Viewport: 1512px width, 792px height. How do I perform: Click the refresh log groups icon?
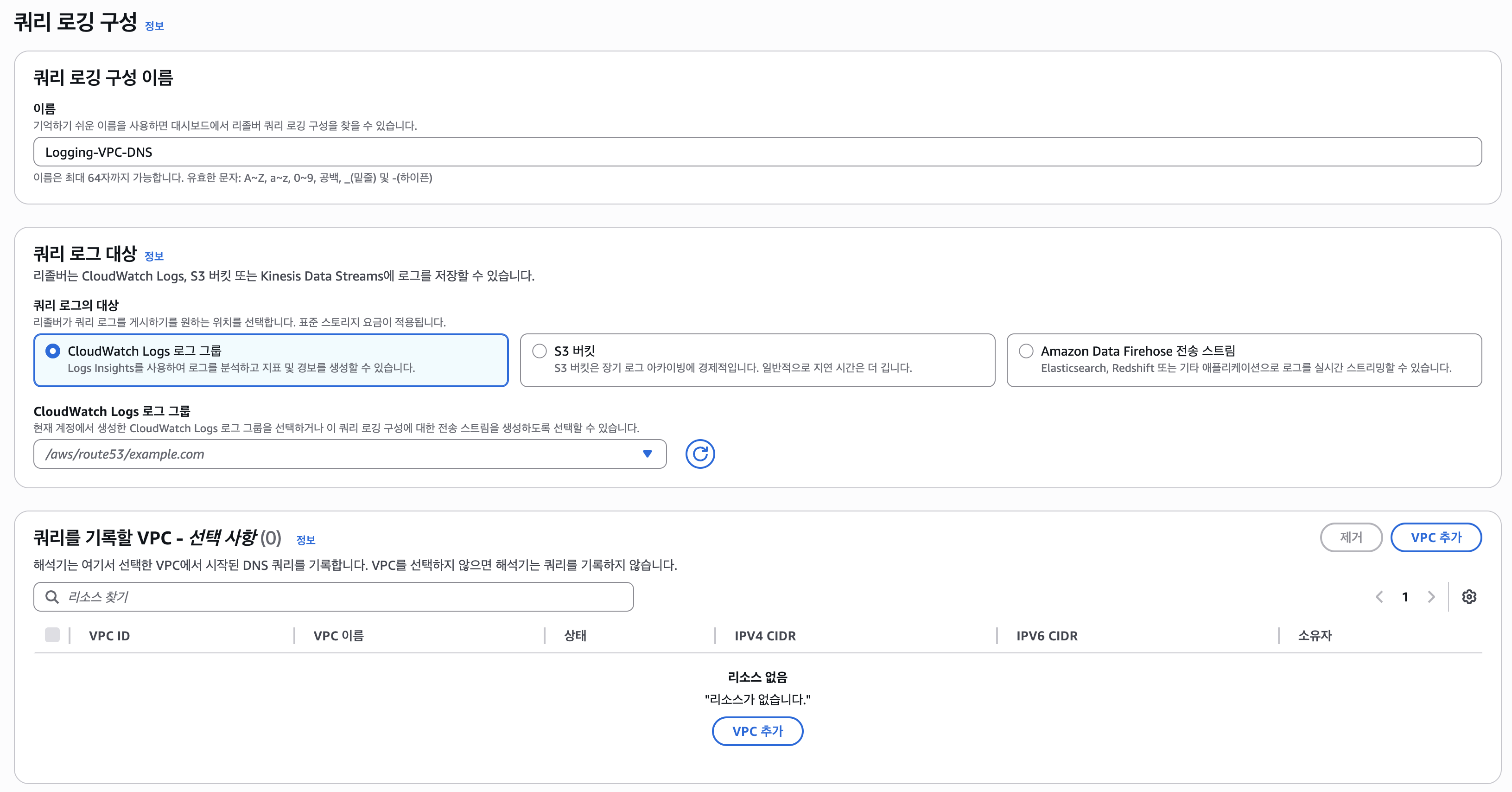click(699, 454)
